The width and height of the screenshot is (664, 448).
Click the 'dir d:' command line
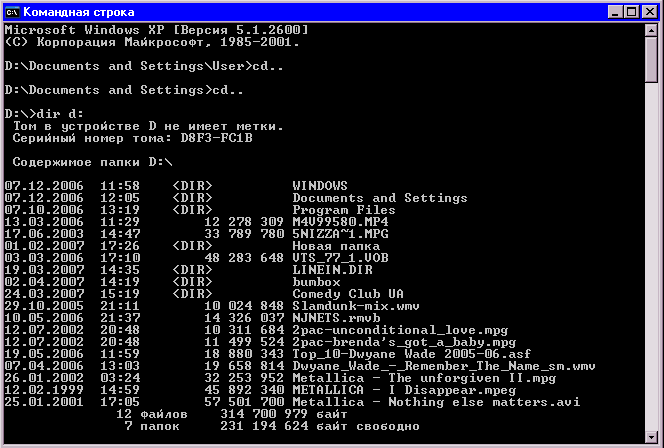(x=44, y=114)
